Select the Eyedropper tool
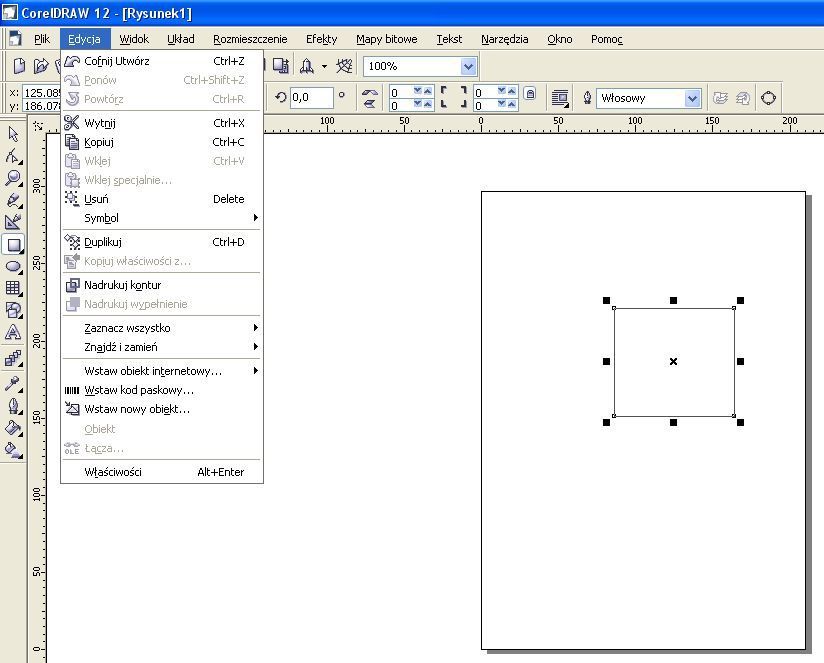The height and width of the screenshot is (663, 824). pos(13,383)
